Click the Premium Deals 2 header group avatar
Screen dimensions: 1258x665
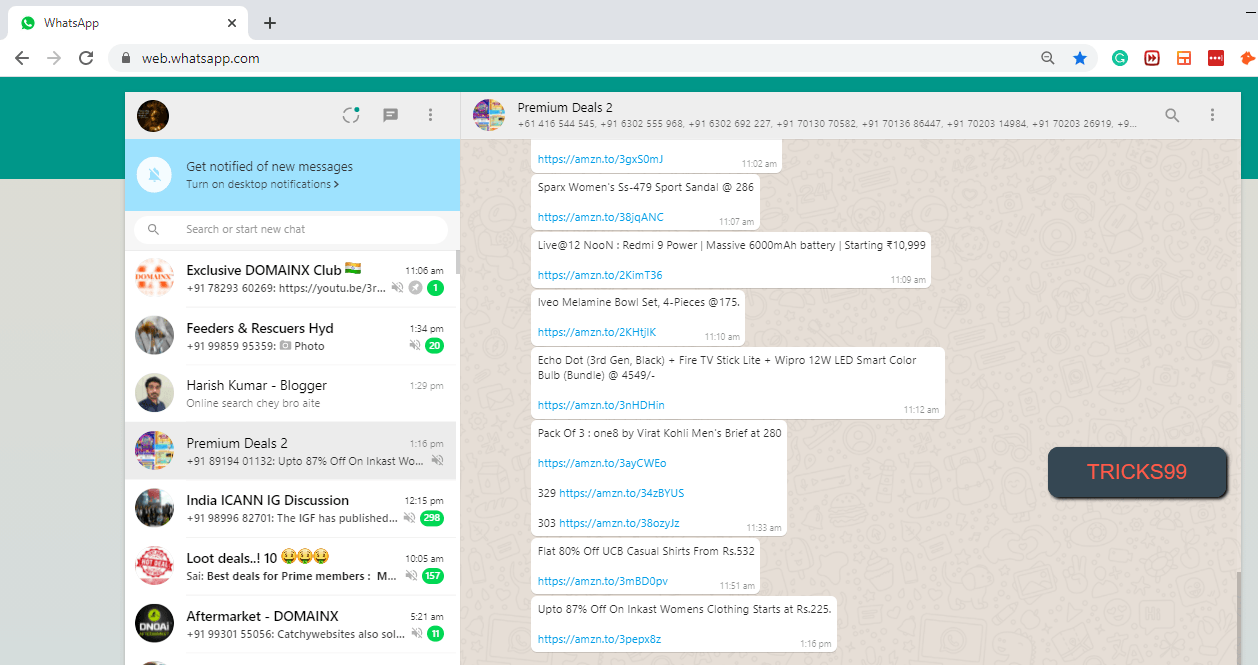(x=489, y=115)
